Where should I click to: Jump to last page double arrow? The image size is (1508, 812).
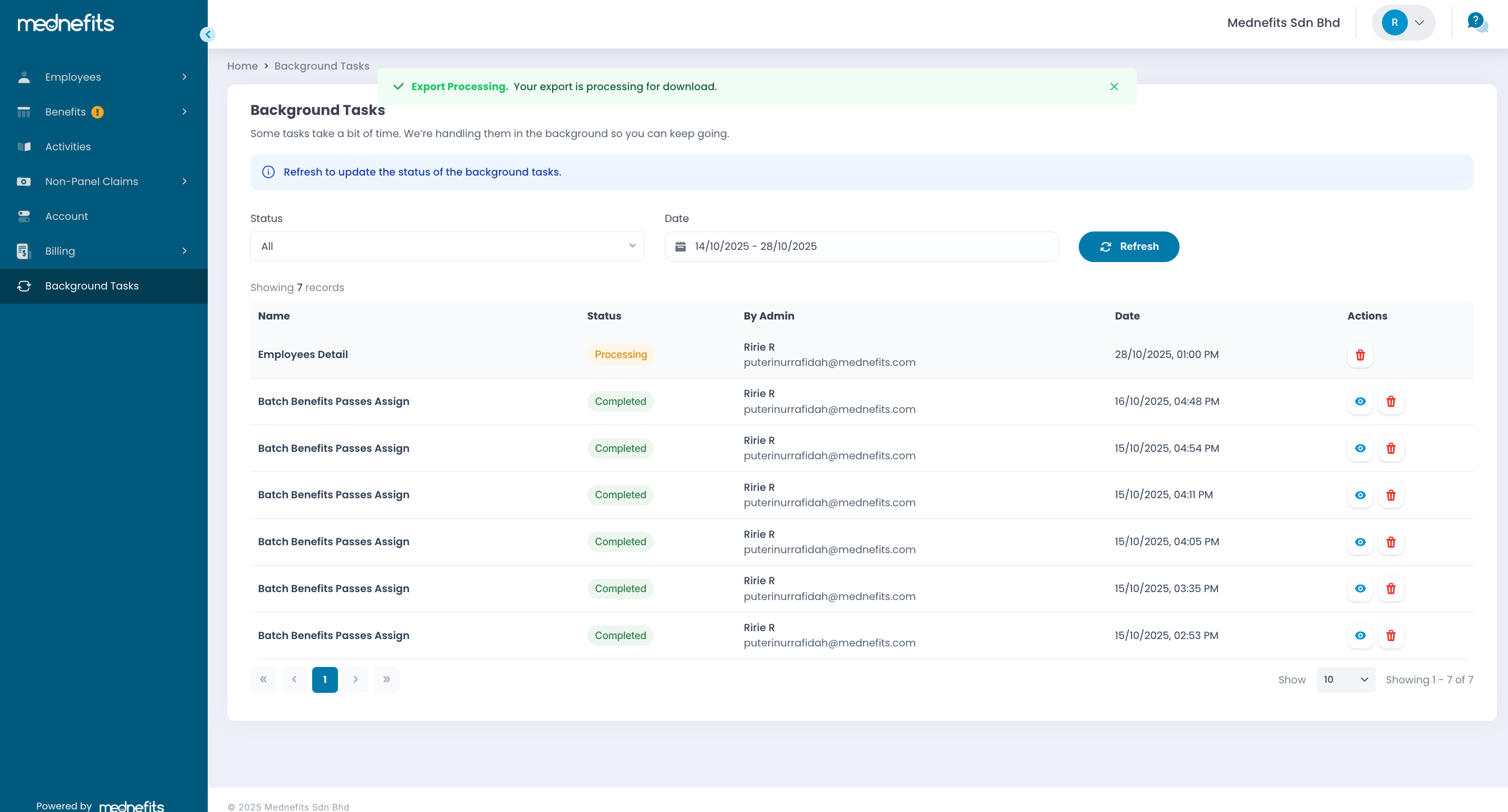[386, 680]
